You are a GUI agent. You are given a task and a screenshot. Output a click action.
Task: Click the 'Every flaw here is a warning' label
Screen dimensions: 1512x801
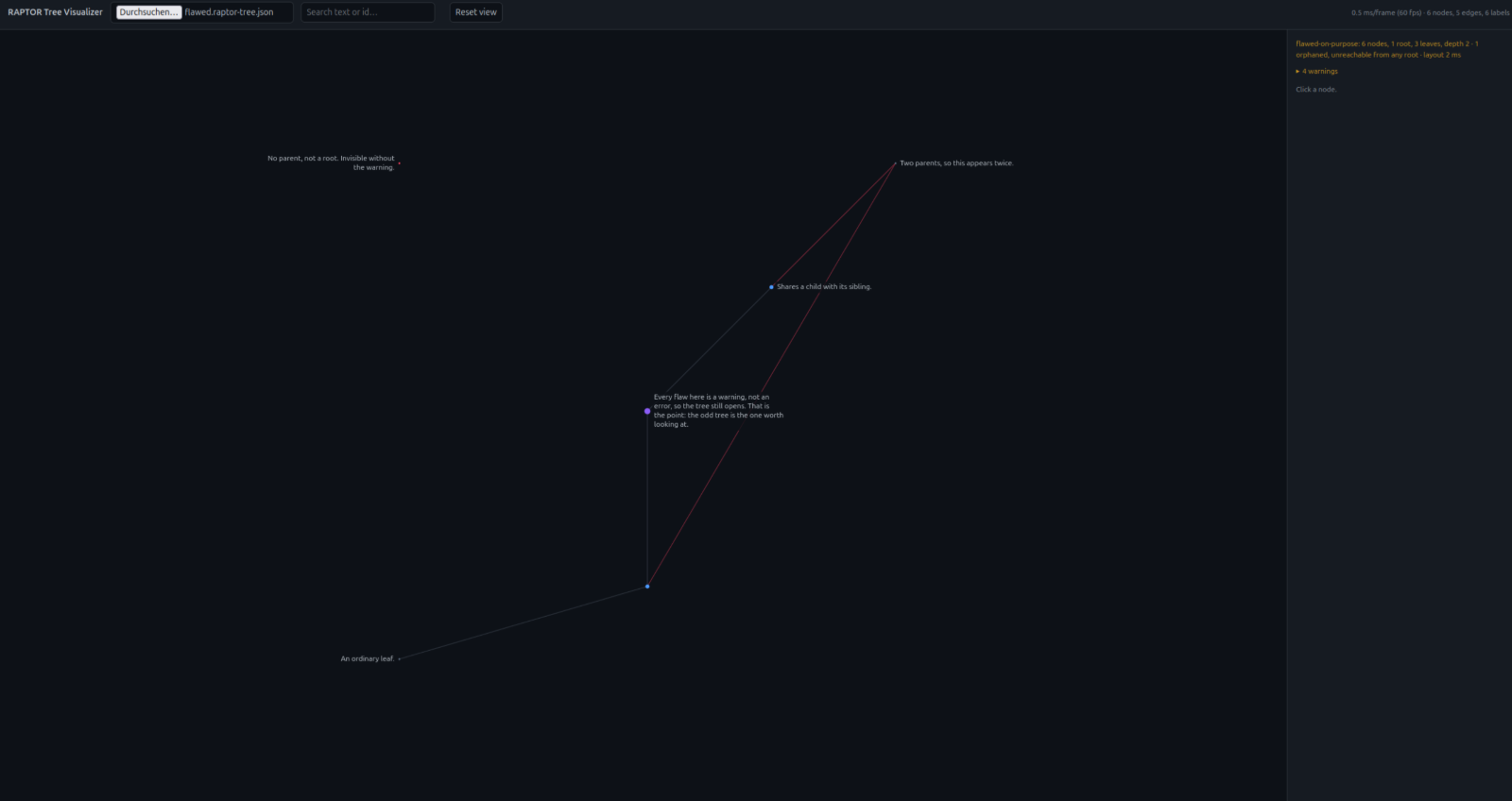point(718,411)
